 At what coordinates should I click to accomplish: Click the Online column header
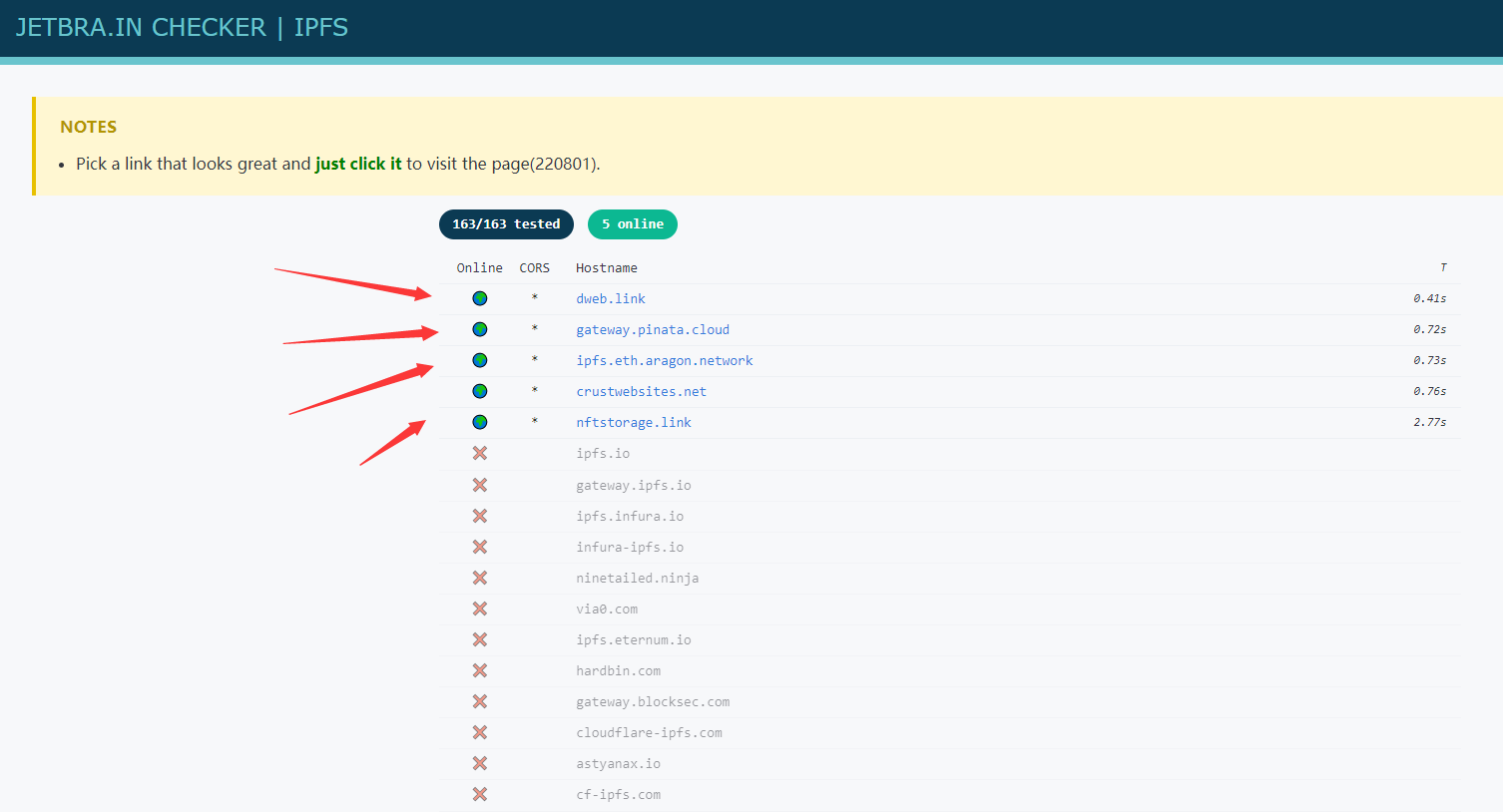coord(480,267)
